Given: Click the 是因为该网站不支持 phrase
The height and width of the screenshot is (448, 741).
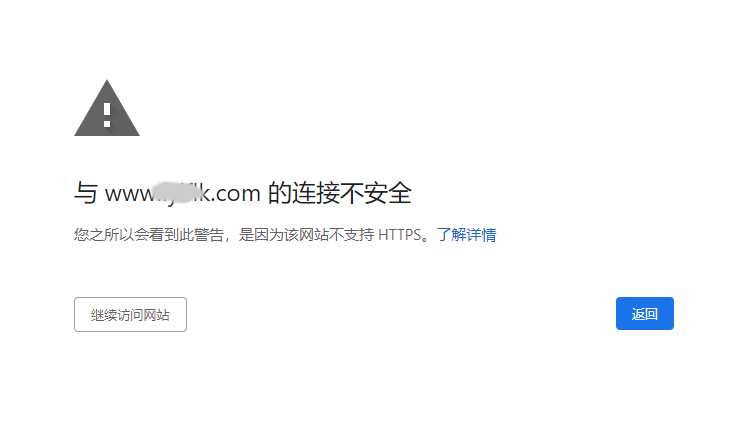Looking at the screenshot, I should tap(306, 234).
